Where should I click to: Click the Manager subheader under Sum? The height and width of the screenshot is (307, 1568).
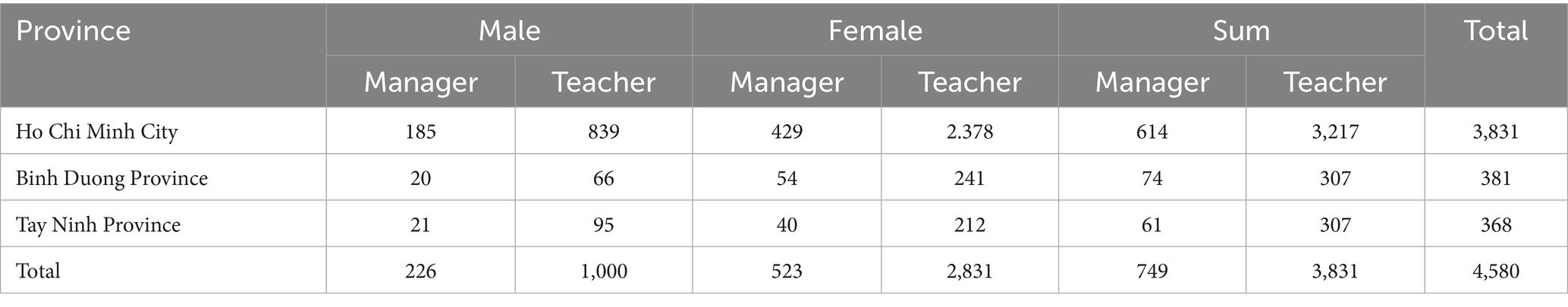1152,82
